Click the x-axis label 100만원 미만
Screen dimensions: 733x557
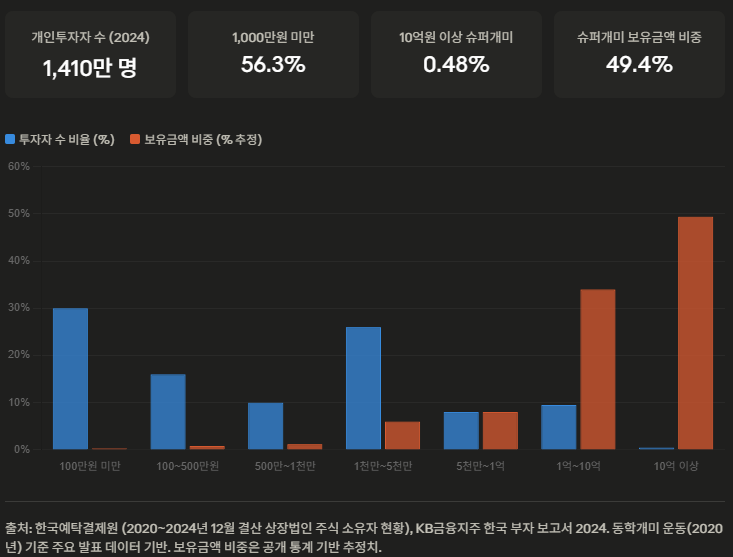[x=90, y=466]
